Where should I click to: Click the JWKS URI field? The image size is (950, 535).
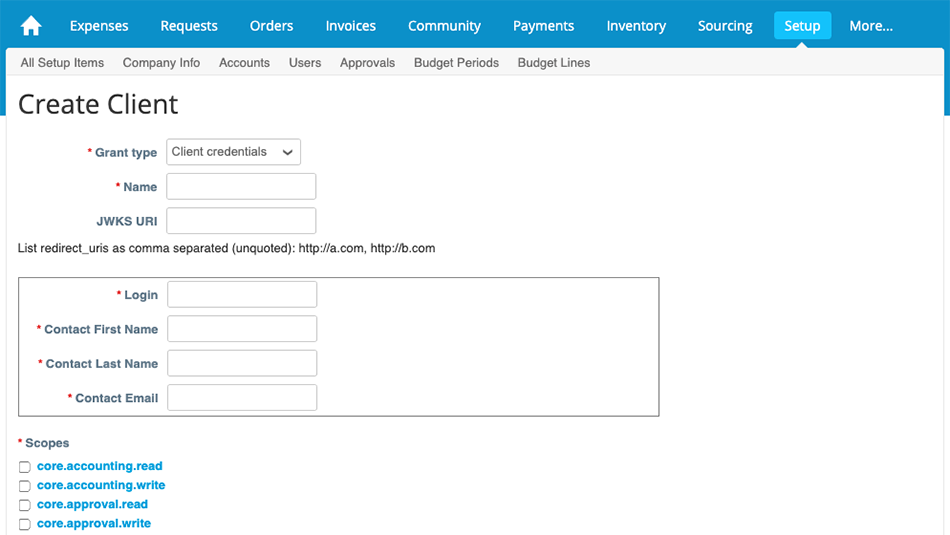pos(241,221)
